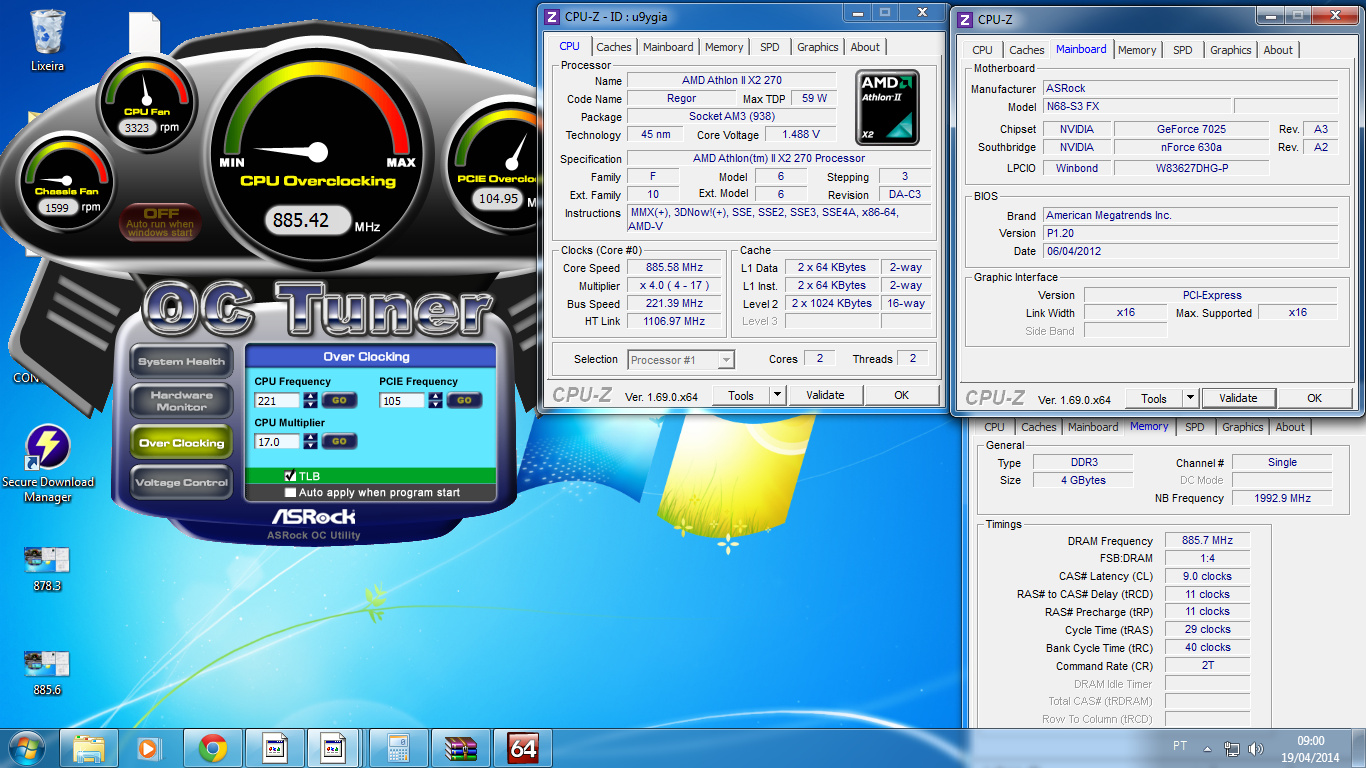Click the CPU Multiplier field showing 17.0

277,441
